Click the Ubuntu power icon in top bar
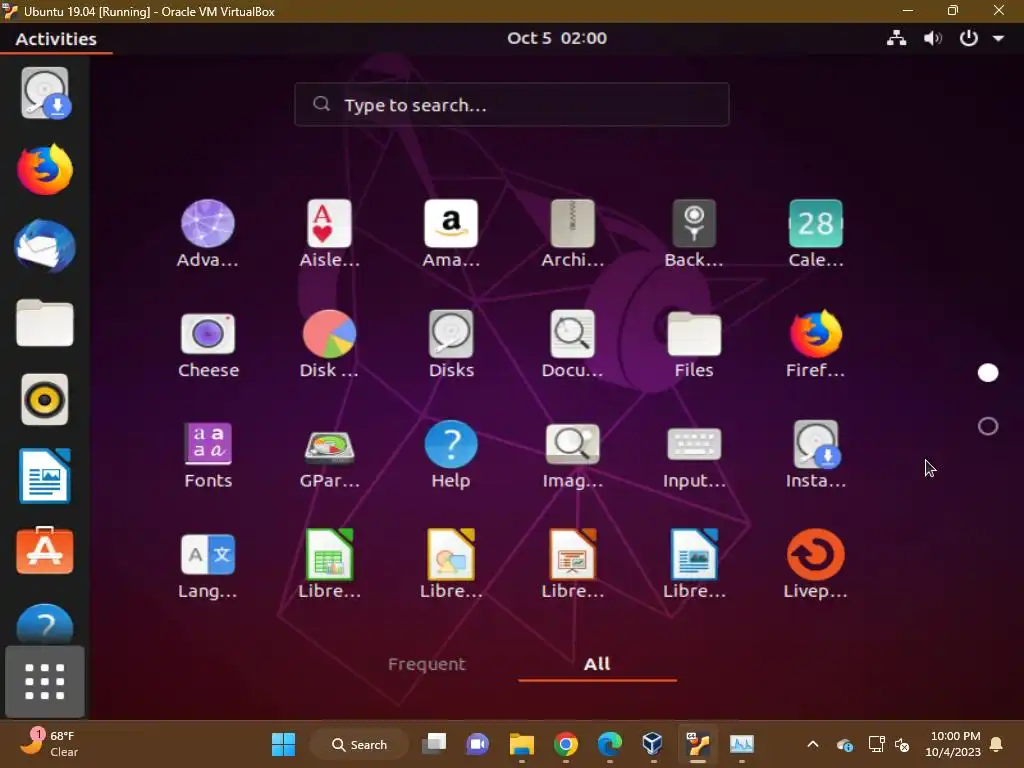 pyautogui.click(x=968, y=39)
